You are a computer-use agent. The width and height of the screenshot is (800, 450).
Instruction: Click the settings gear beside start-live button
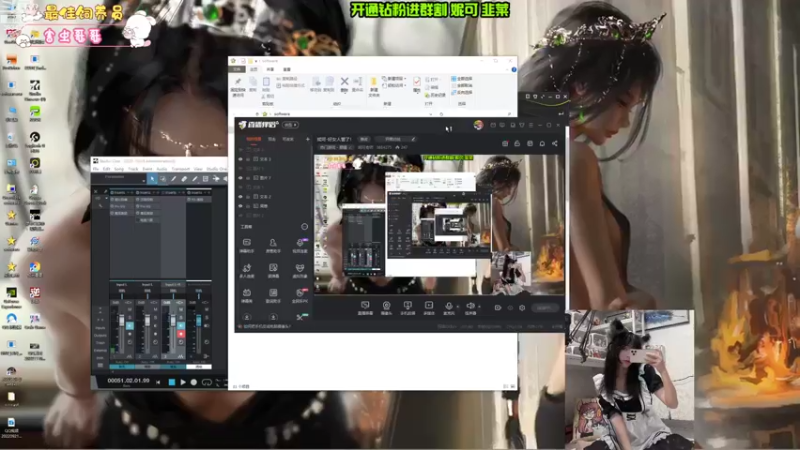point(522,308)
